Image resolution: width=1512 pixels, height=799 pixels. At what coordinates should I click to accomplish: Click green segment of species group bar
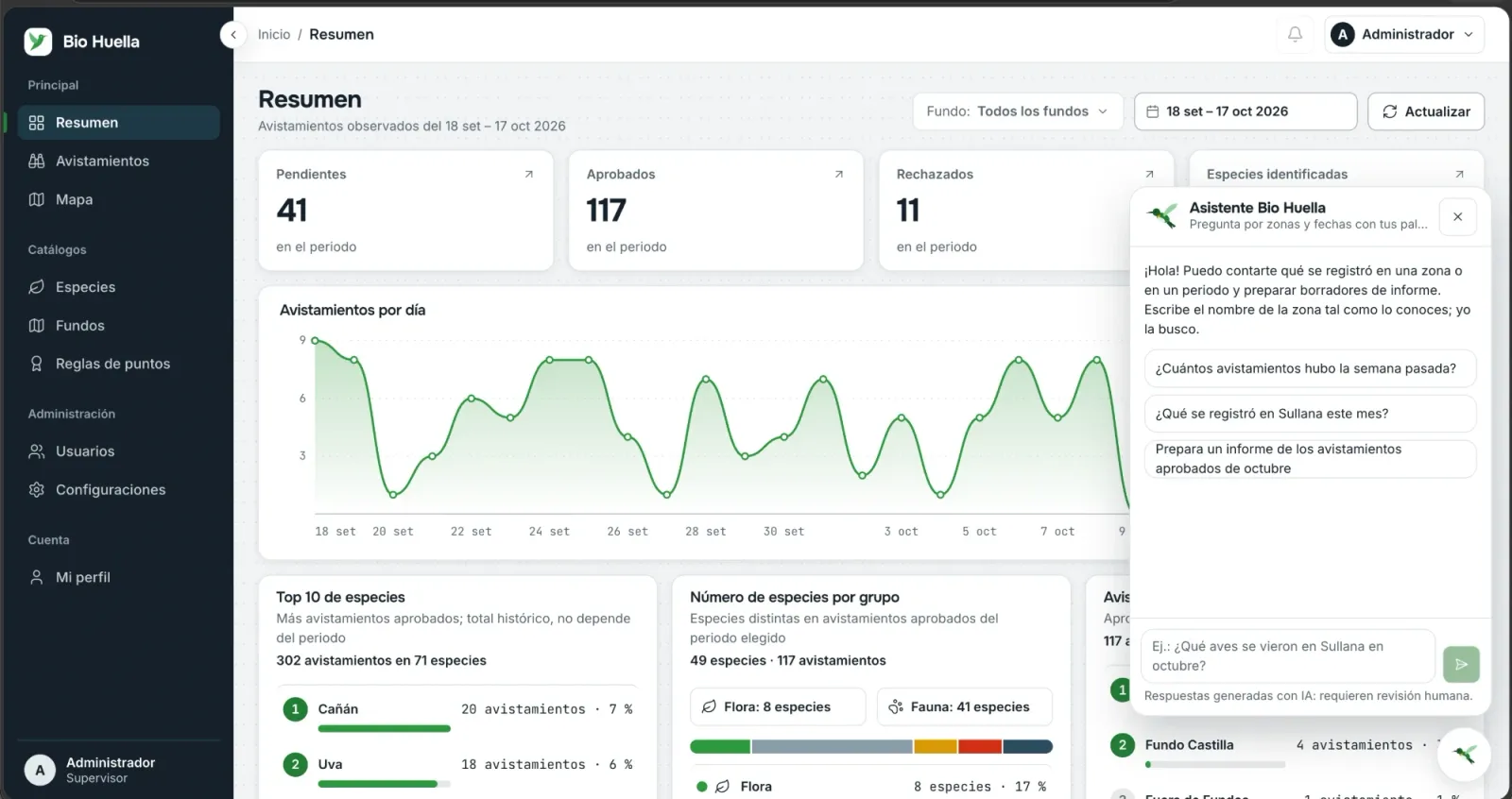(x=720, y=746)
